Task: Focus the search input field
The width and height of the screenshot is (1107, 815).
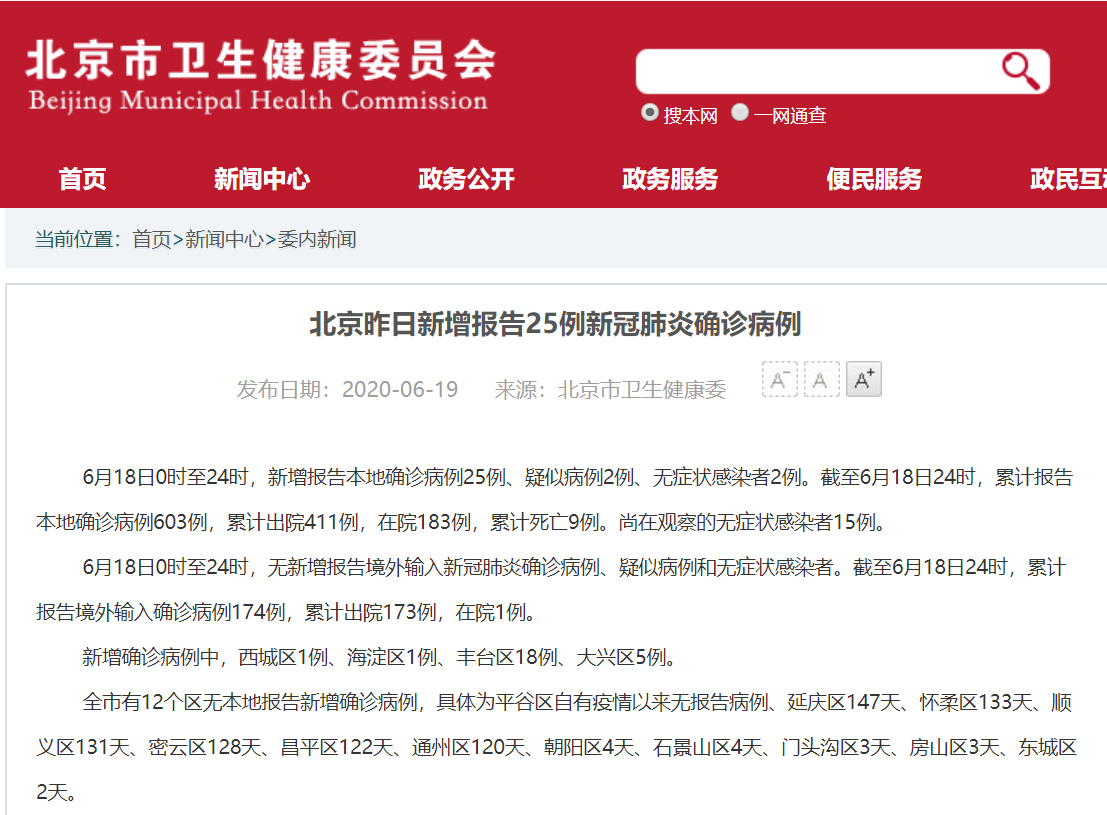Action: coord(815,71)
